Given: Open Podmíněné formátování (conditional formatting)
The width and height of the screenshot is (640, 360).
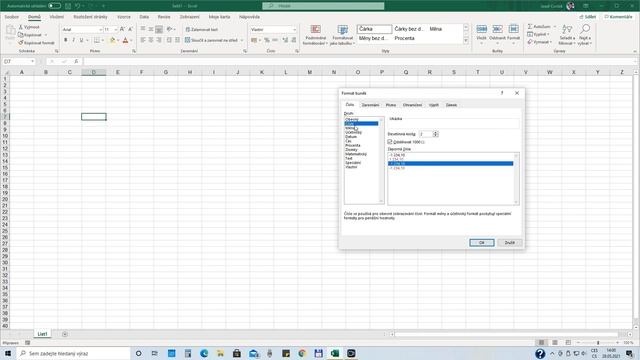Looking at the screenshot, I should pos(316,35).
